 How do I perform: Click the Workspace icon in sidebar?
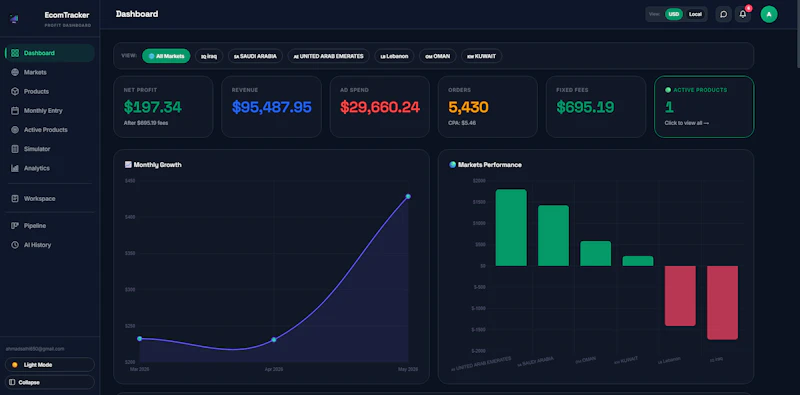click(x=15, y=199)
